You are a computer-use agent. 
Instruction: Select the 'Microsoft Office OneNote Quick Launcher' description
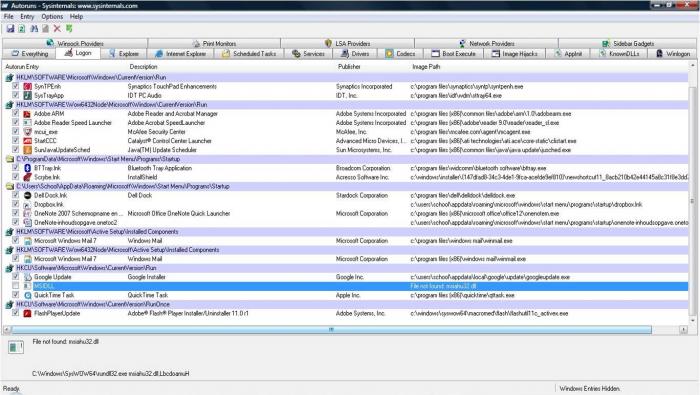pyautogui.click(x=179, y=214)
